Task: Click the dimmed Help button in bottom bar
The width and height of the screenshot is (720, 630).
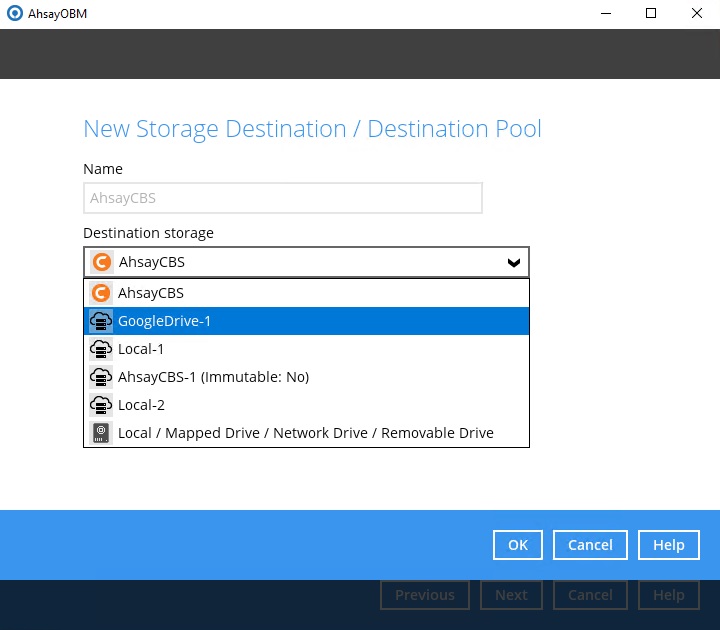Action: click(x=669, y=595)
